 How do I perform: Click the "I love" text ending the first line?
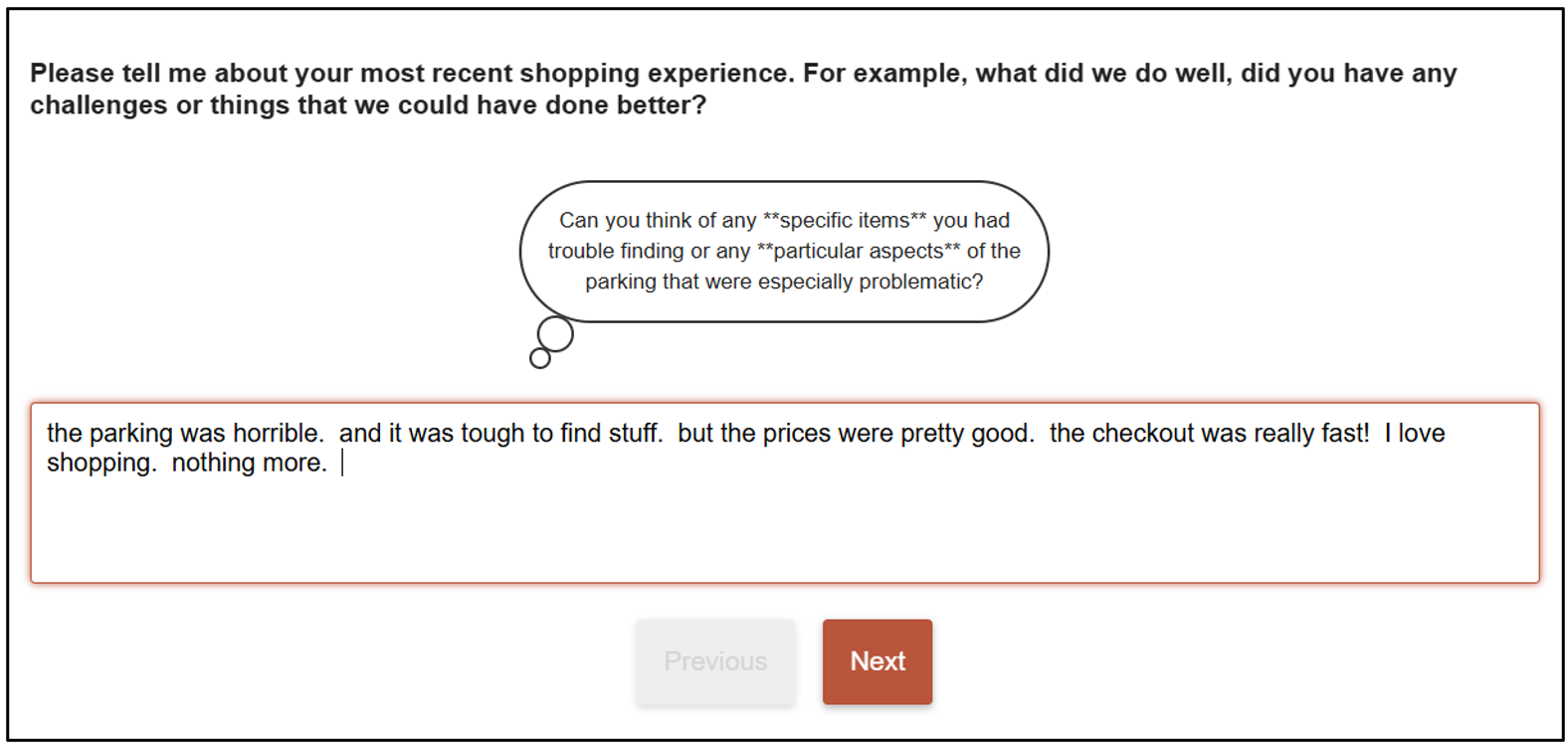tap(1414, 434)
